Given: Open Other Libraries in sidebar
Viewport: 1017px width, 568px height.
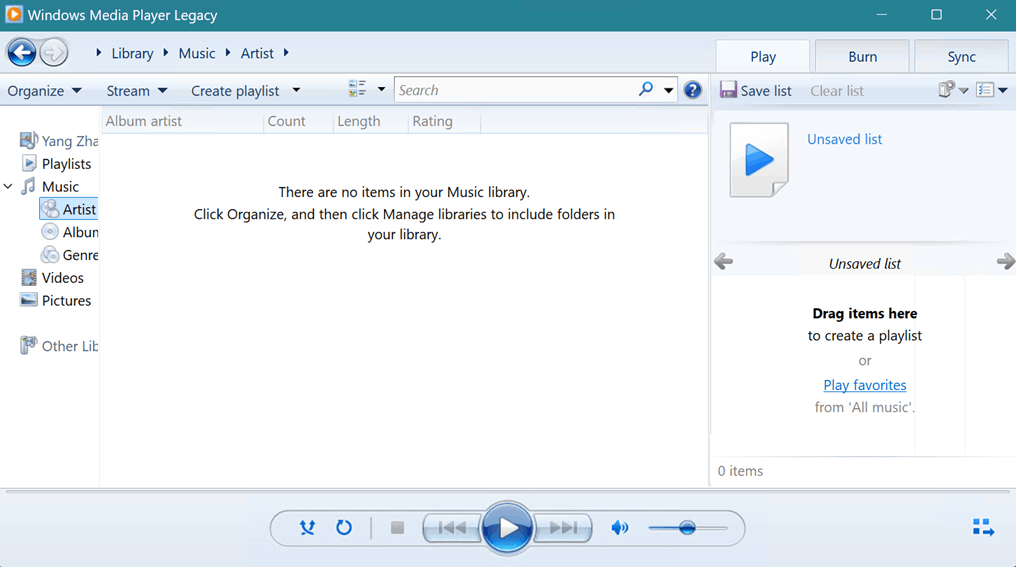Looking at the screenshot, I should [58, 346].
